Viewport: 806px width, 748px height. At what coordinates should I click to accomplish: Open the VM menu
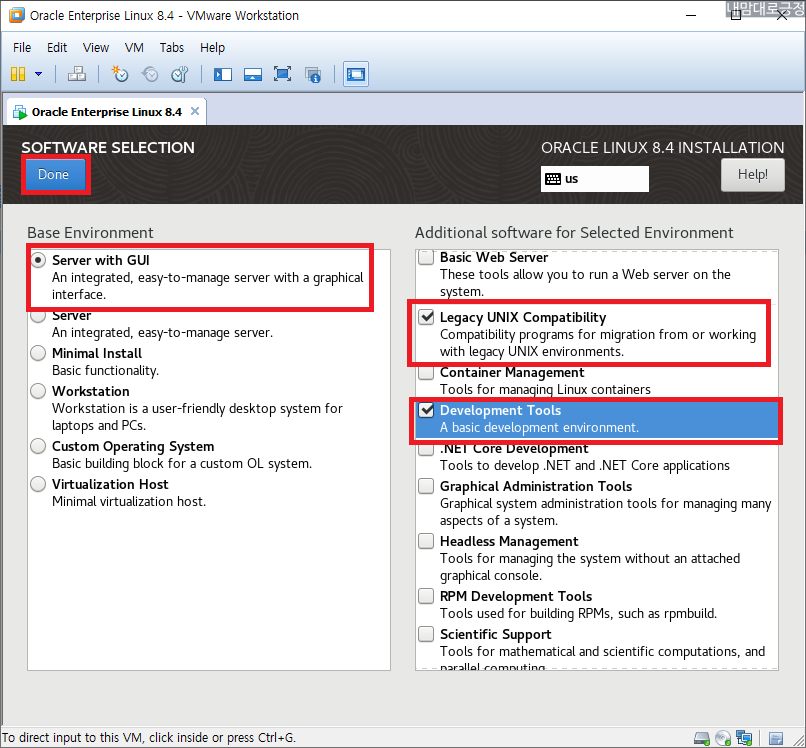coord(134,48)
